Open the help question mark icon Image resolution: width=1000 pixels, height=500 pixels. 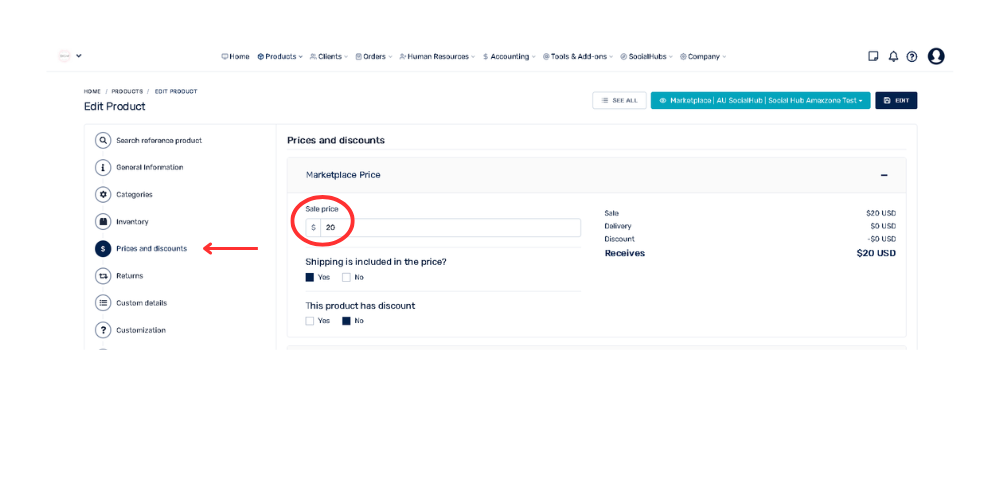[912, 56]
